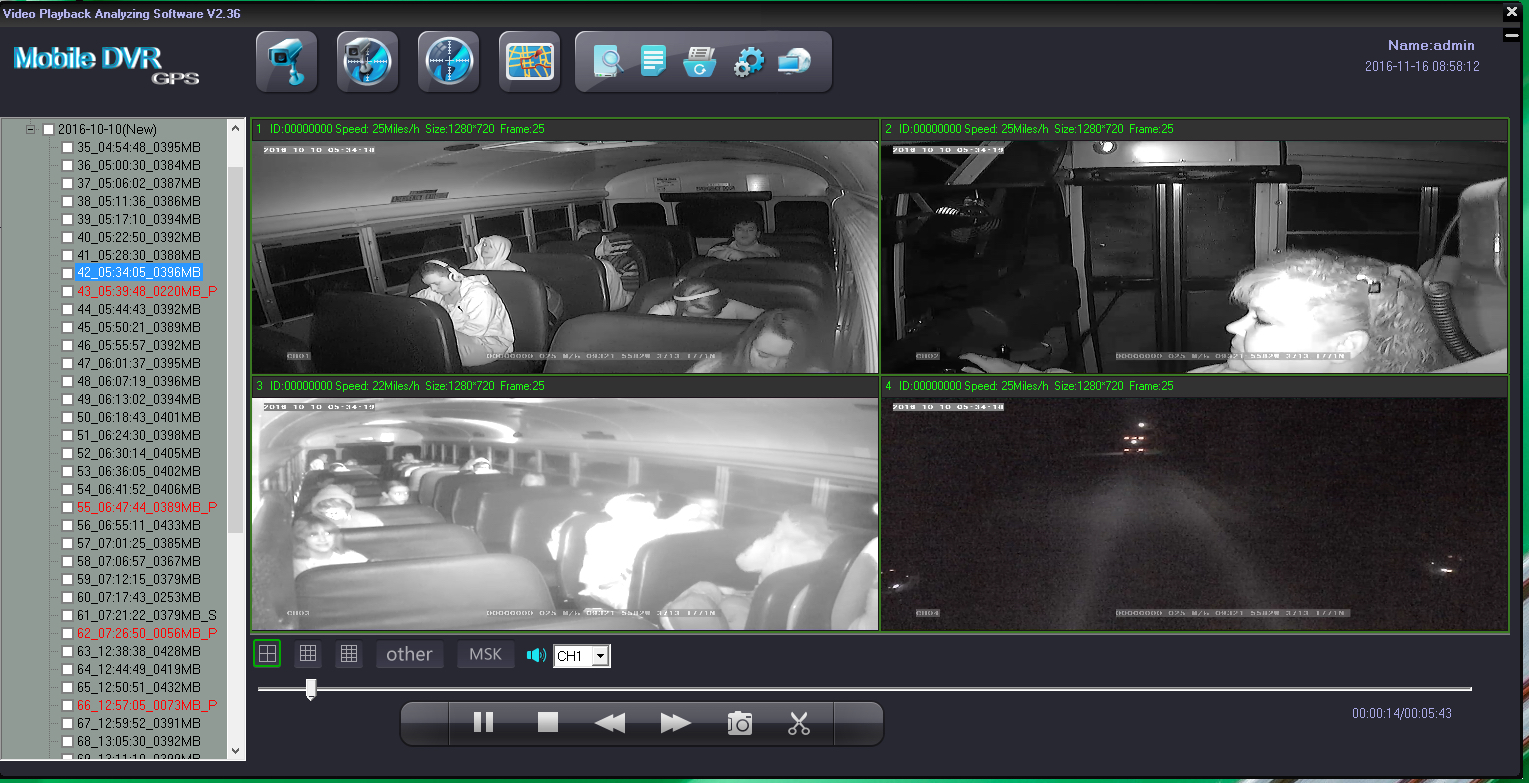Image resolution: width=1529 pixels, height=783 pixels.
Task: Check the box for 35_04:54:48_0395MB
Action: click(67, 148)
